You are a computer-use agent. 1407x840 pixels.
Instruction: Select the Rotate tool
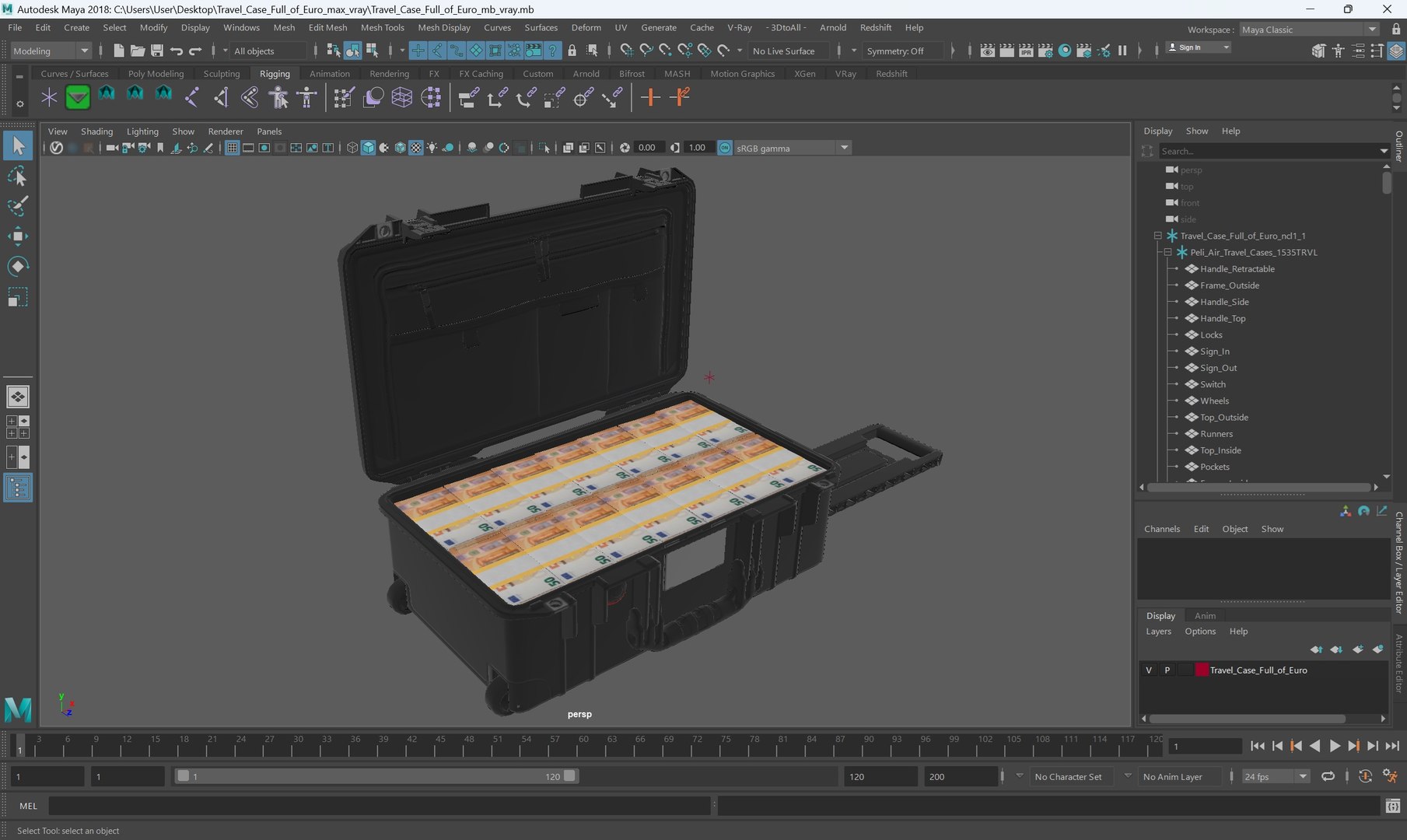[17, 267]
